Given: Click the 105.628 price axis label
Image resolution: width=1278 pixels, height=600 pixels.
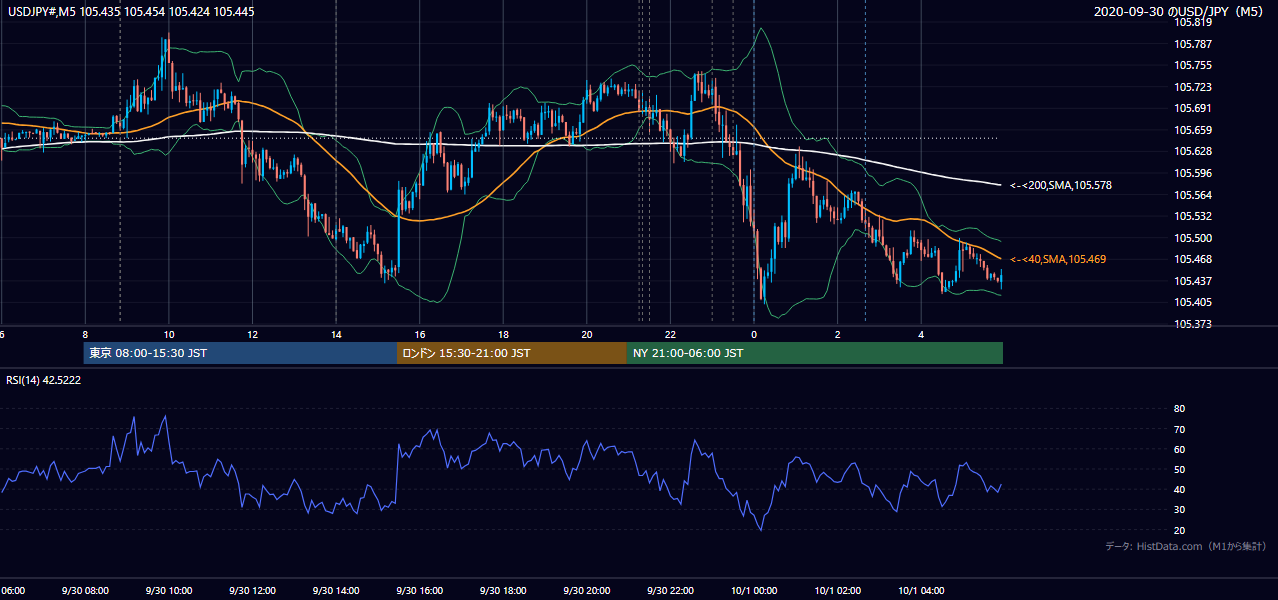Looking at the screenshot, I should click(1194, 152).
